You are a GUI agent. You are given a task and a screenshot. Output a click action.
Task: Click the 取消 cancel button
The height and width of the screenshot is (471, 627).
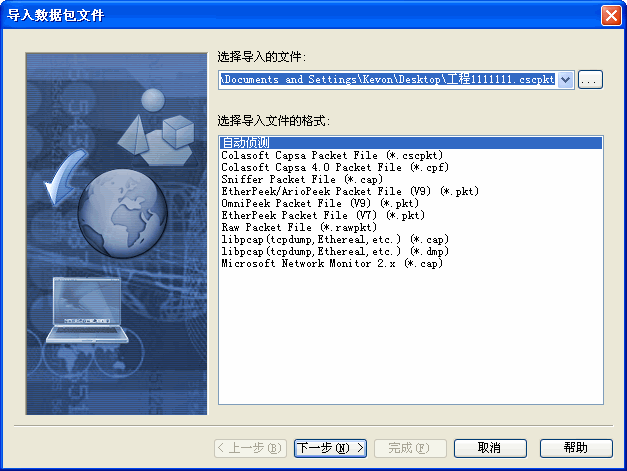tap(490, 448)
